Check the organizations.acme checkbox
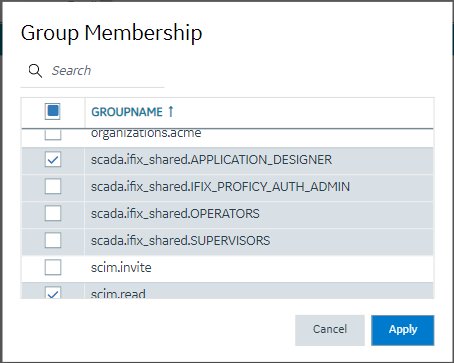454x363 pixels. point(53,134)
